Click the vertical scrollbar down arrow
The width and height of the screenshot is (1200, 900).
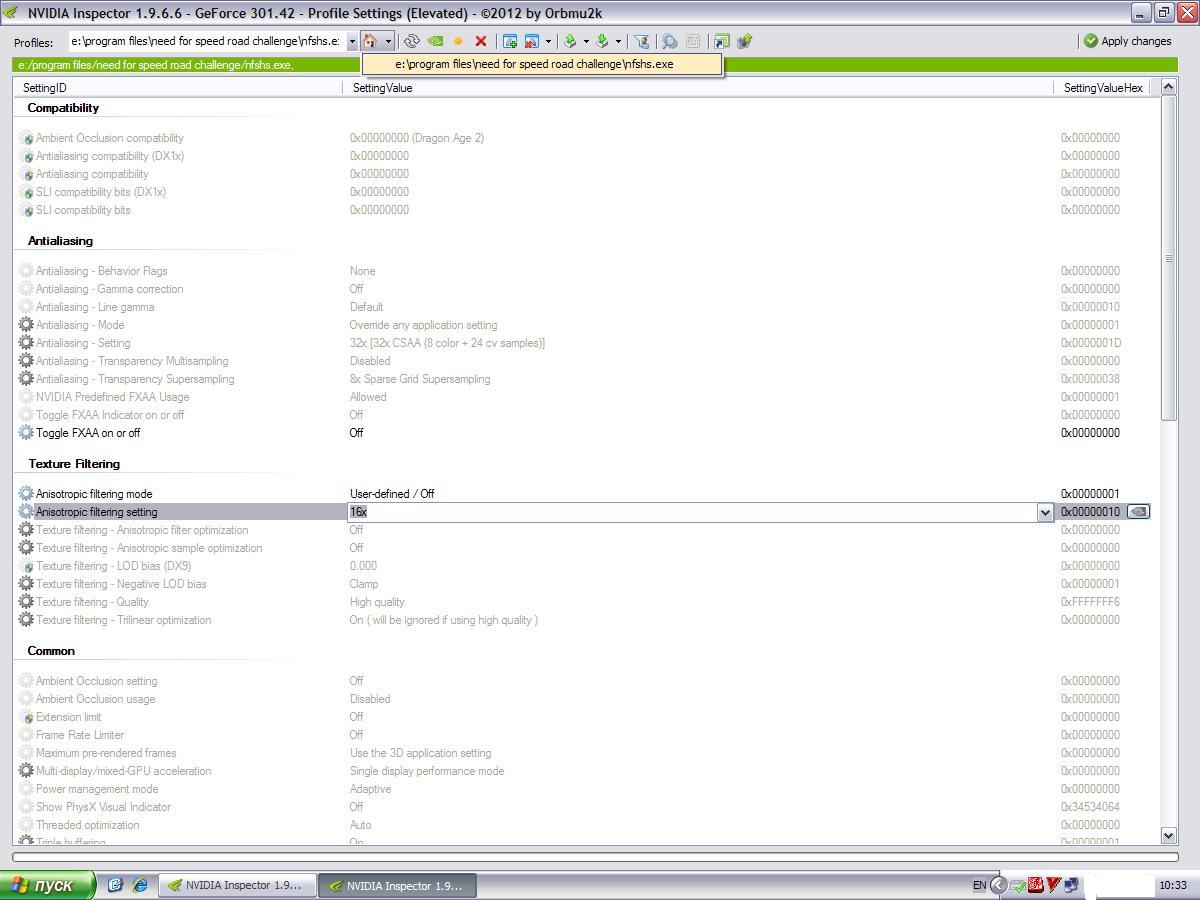click(1169, 835)
